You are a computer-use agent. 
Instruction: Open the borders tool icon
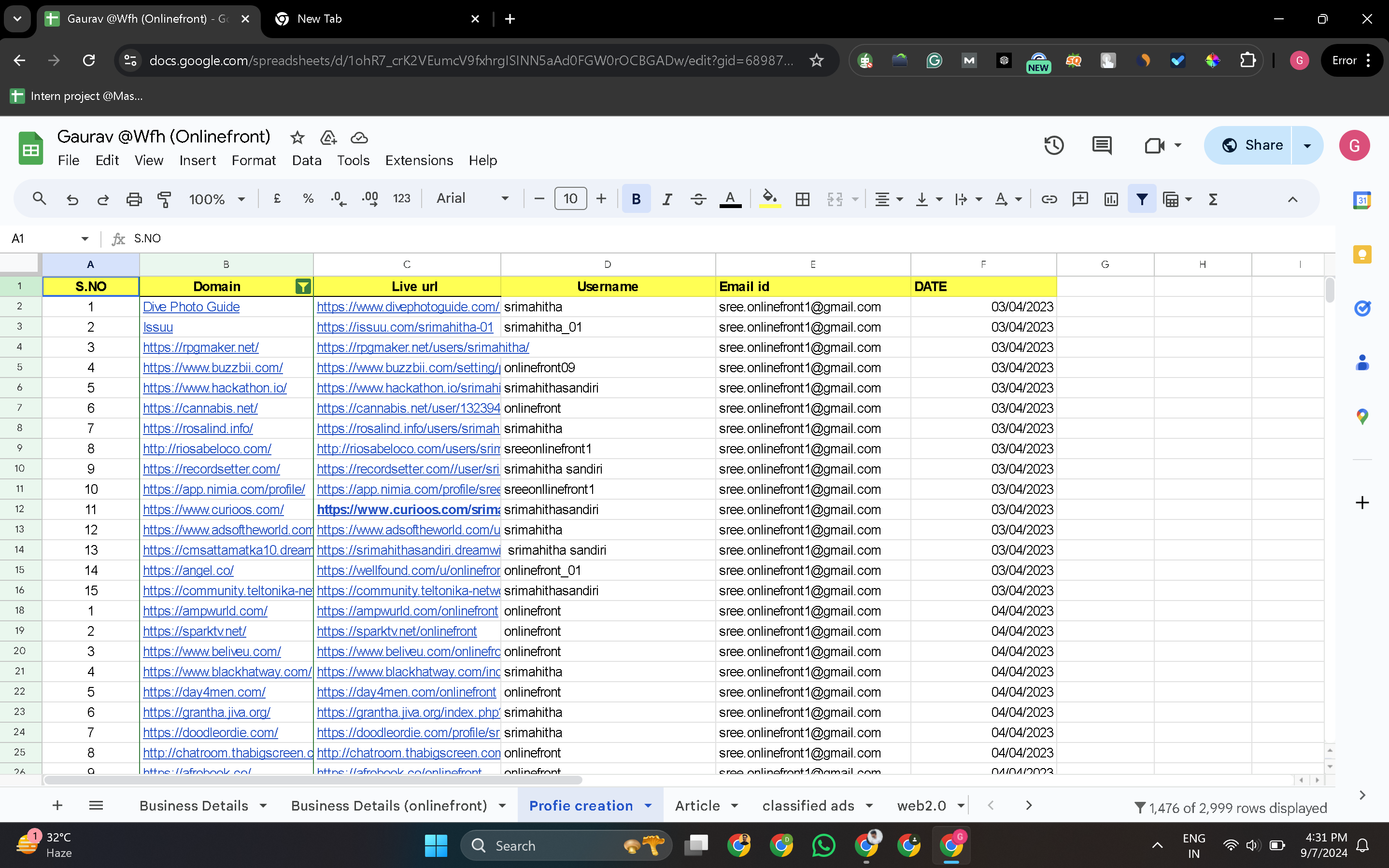coord(802,199)
